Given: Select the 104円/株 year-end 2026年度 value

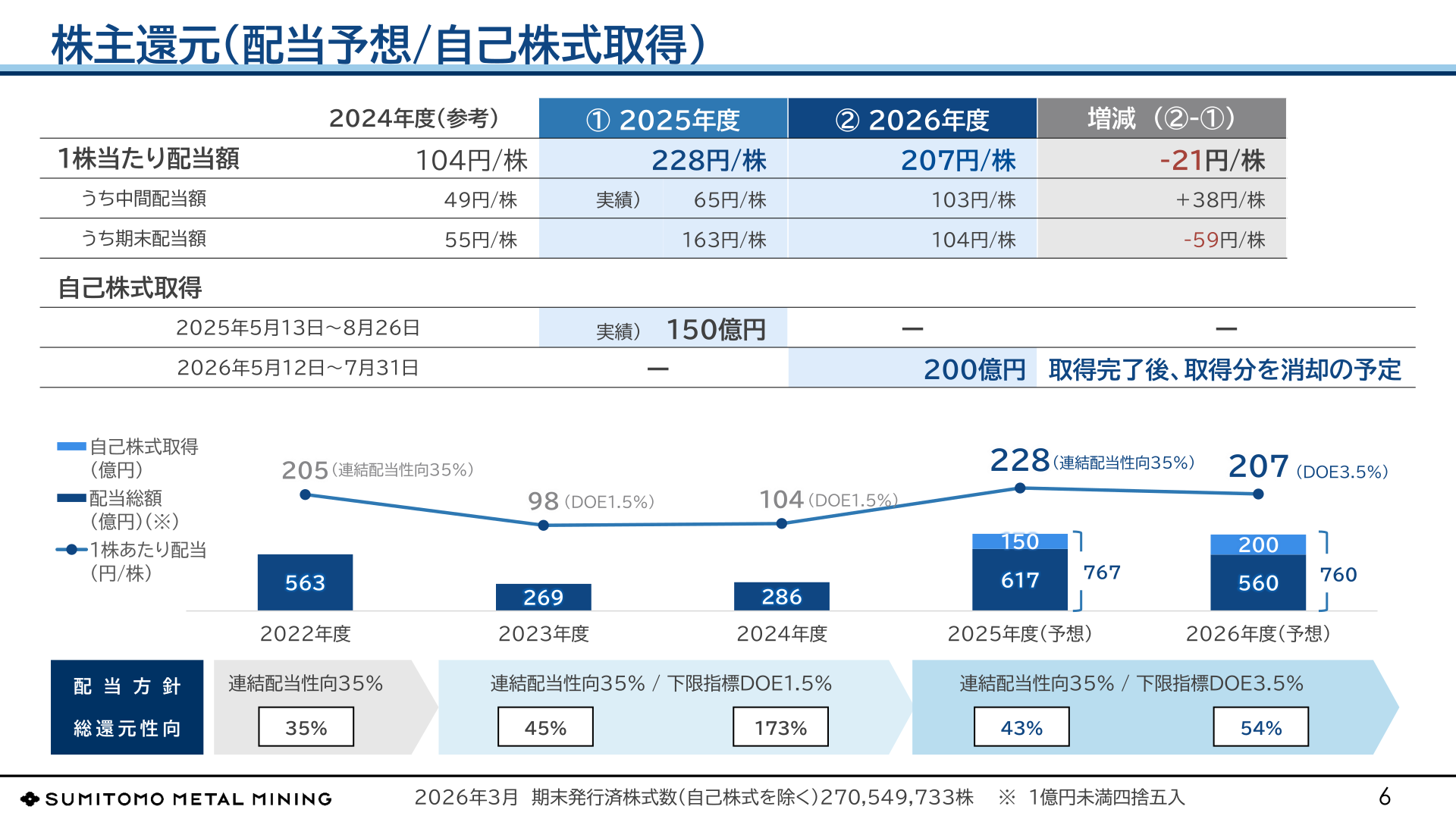Looking at the screenshot, I should 974,240.
